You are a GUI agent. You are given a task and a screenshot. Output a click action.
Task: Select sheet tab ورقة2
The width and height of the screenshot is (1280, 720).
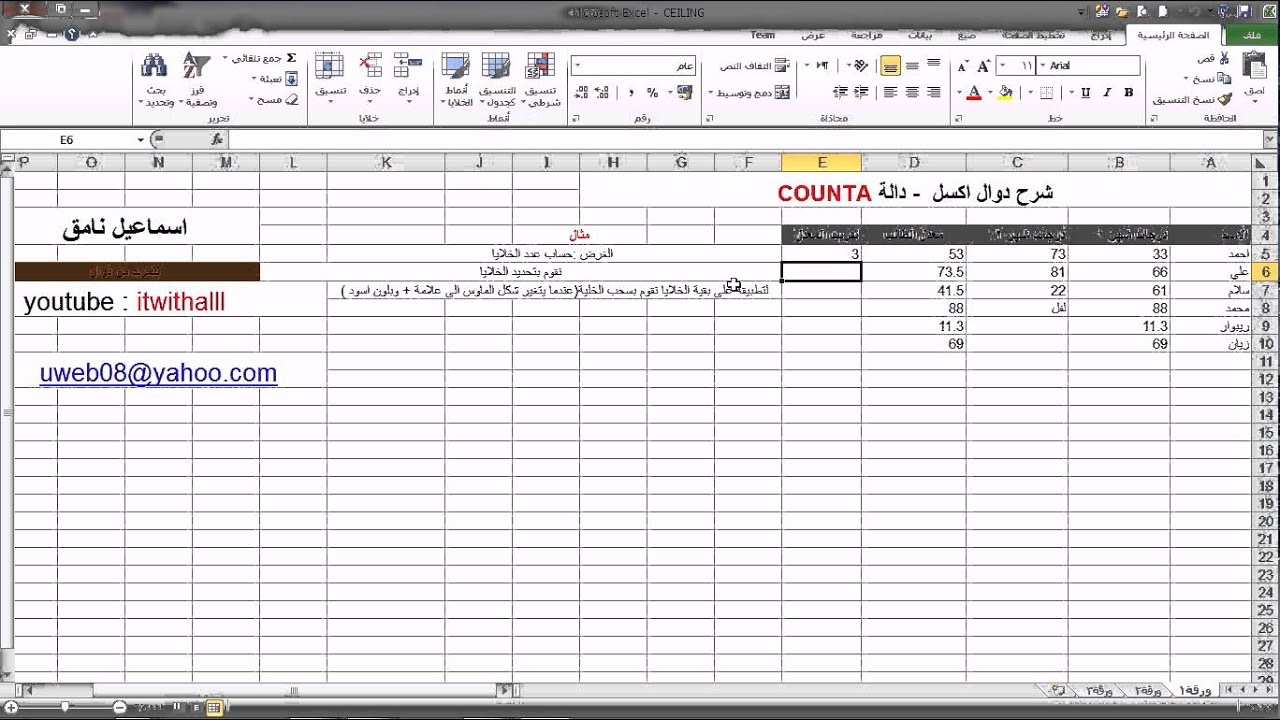1147,690
